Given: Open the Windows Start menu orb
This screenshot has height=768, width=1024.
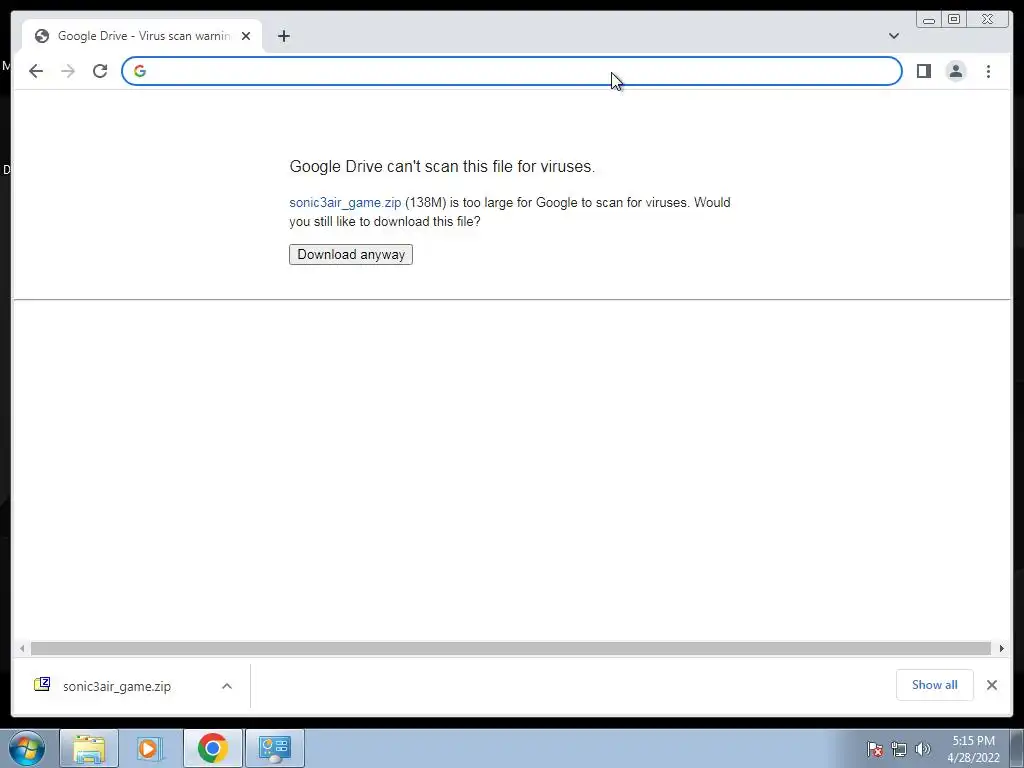Looking at the screenshot, I should pyautogui.click(x=27, y=748).
